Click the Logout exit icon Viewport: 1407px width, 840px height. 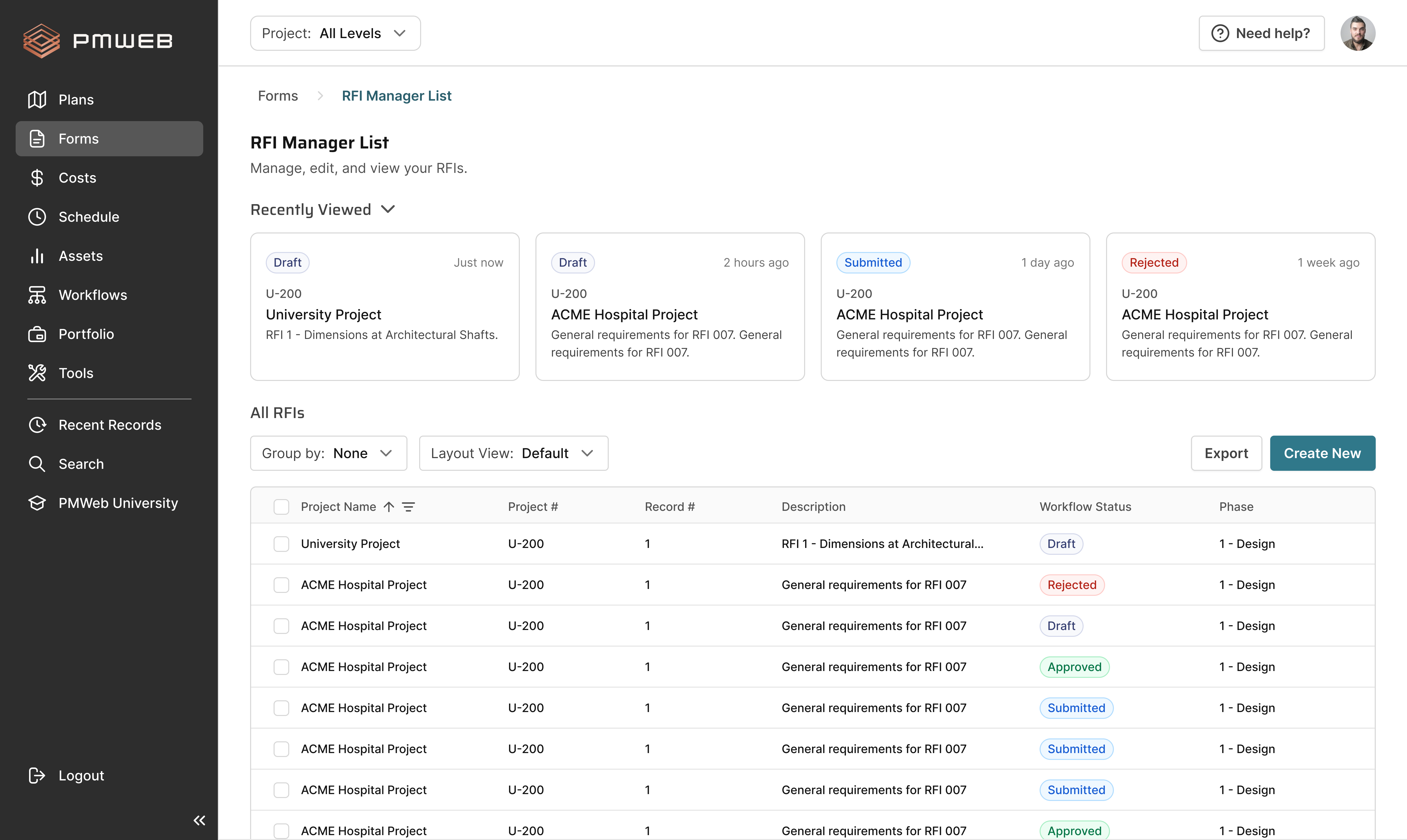tap(37, 776)
